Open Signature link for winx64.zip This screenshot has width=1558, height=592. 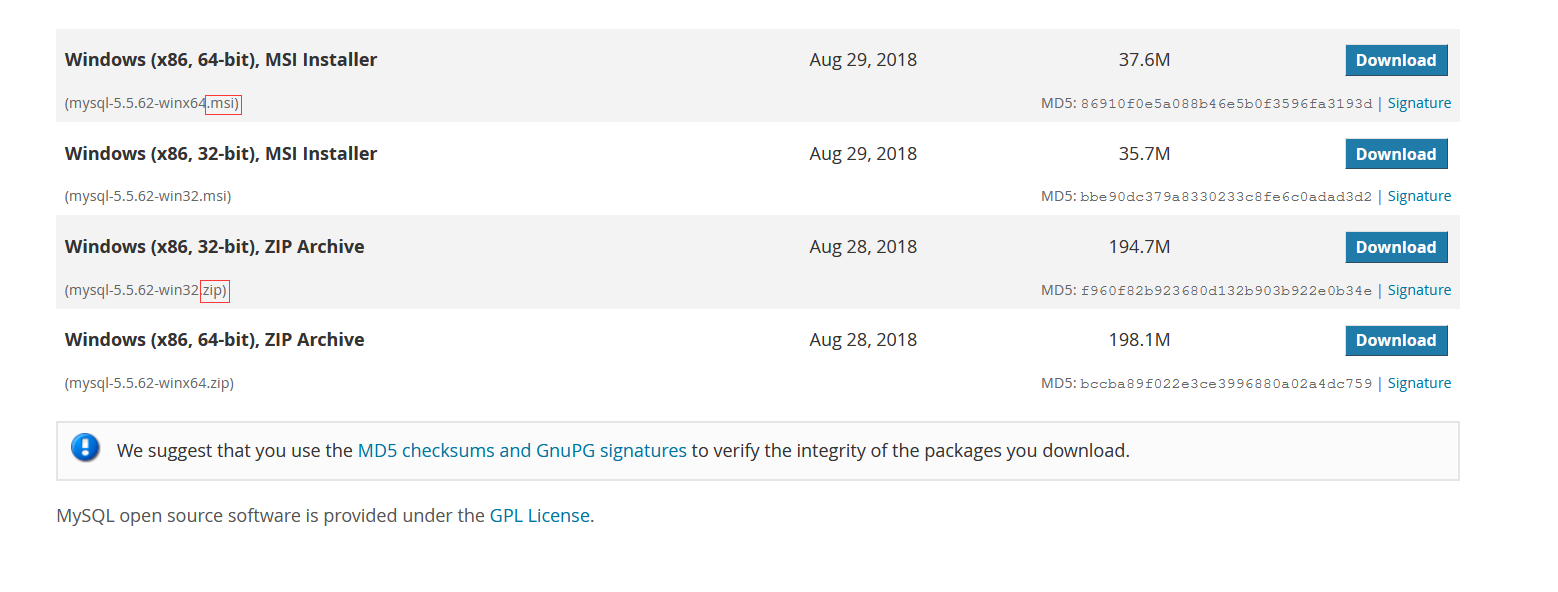click(1419, 383)
